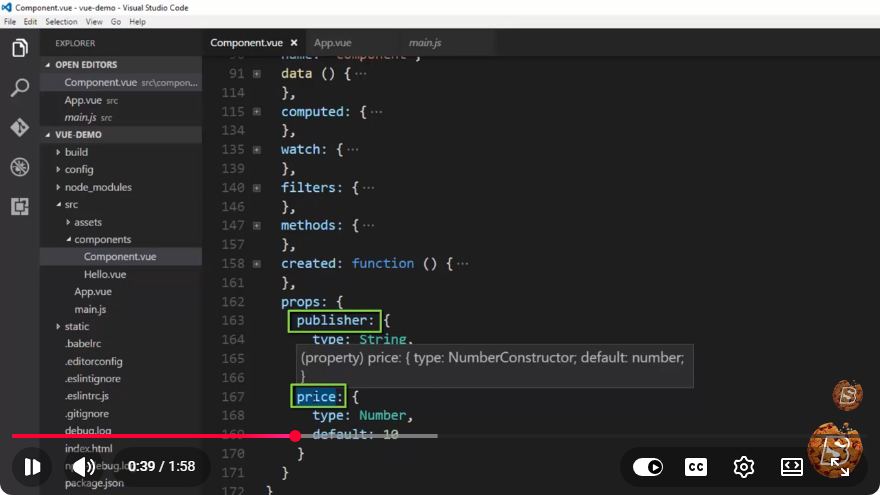Open the Explorer files icon in activity bar
This screenshot has height=495, width=880.
(x=20, y=48)
